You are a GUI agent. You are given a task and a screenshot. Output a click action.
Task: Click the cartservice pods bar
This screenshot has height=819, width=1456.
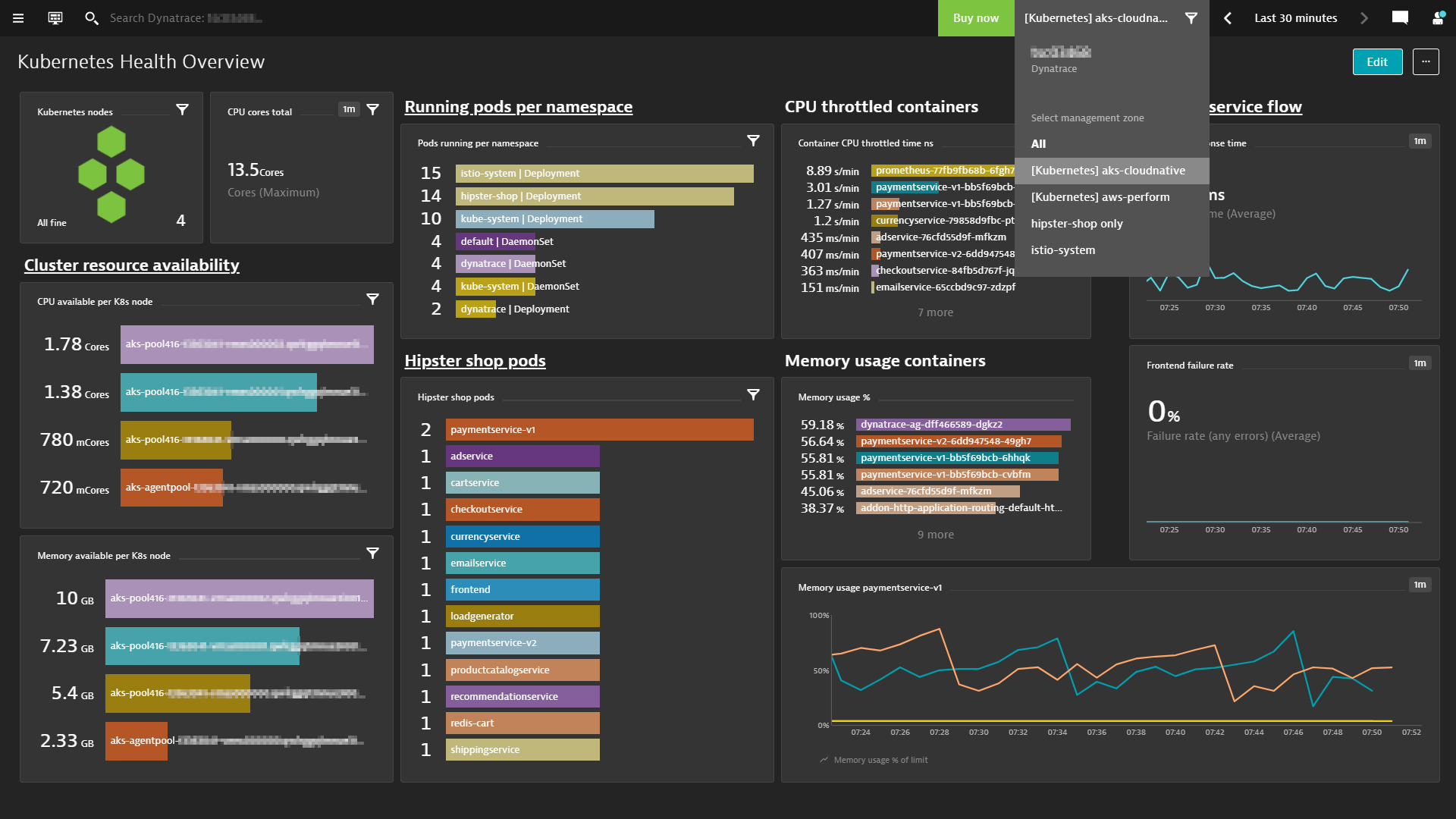522,483
